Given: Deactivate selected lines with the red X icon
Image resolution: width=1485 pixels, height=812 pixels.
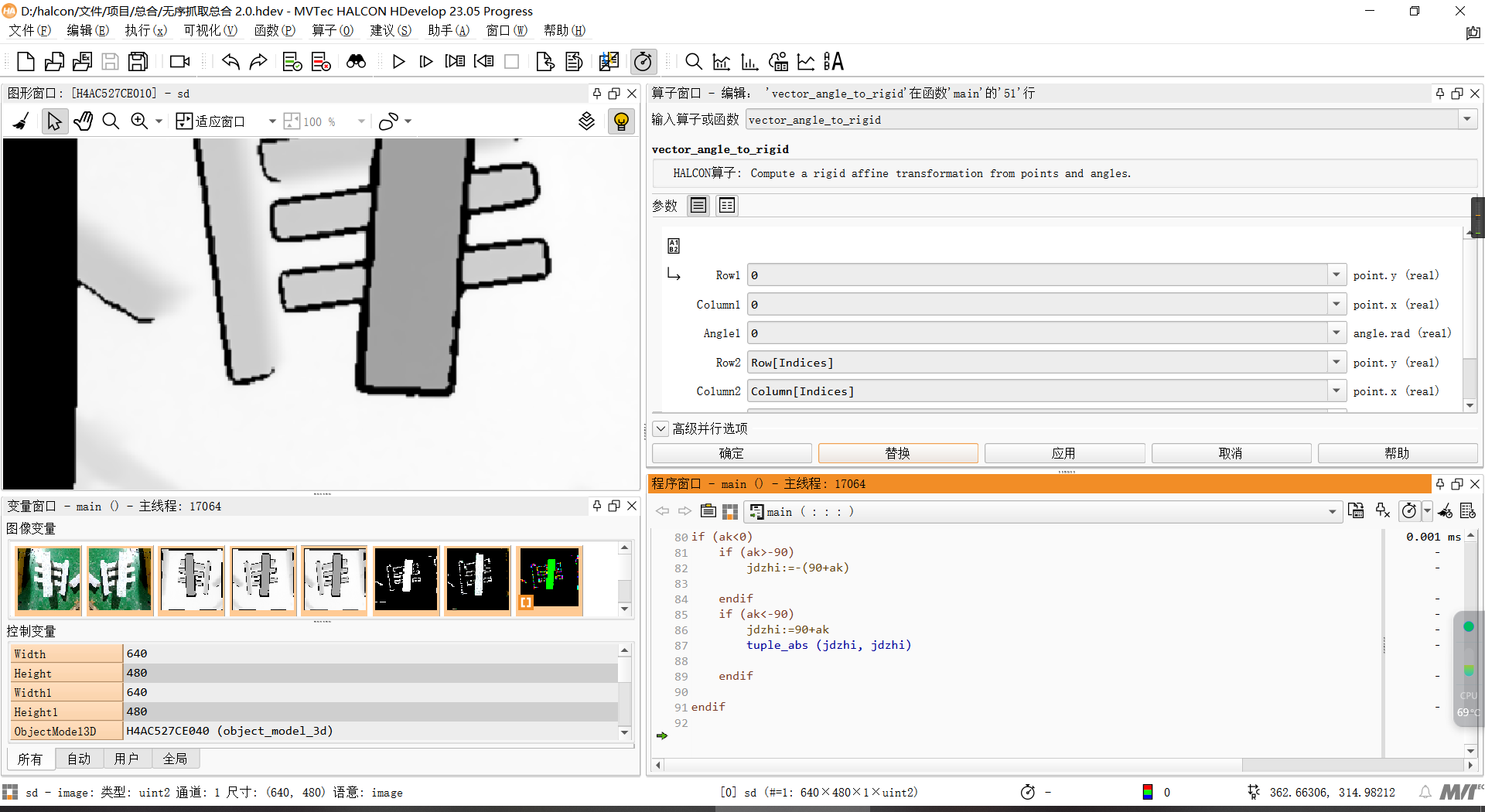Looking at the screenshot, I should coord(321,62).
